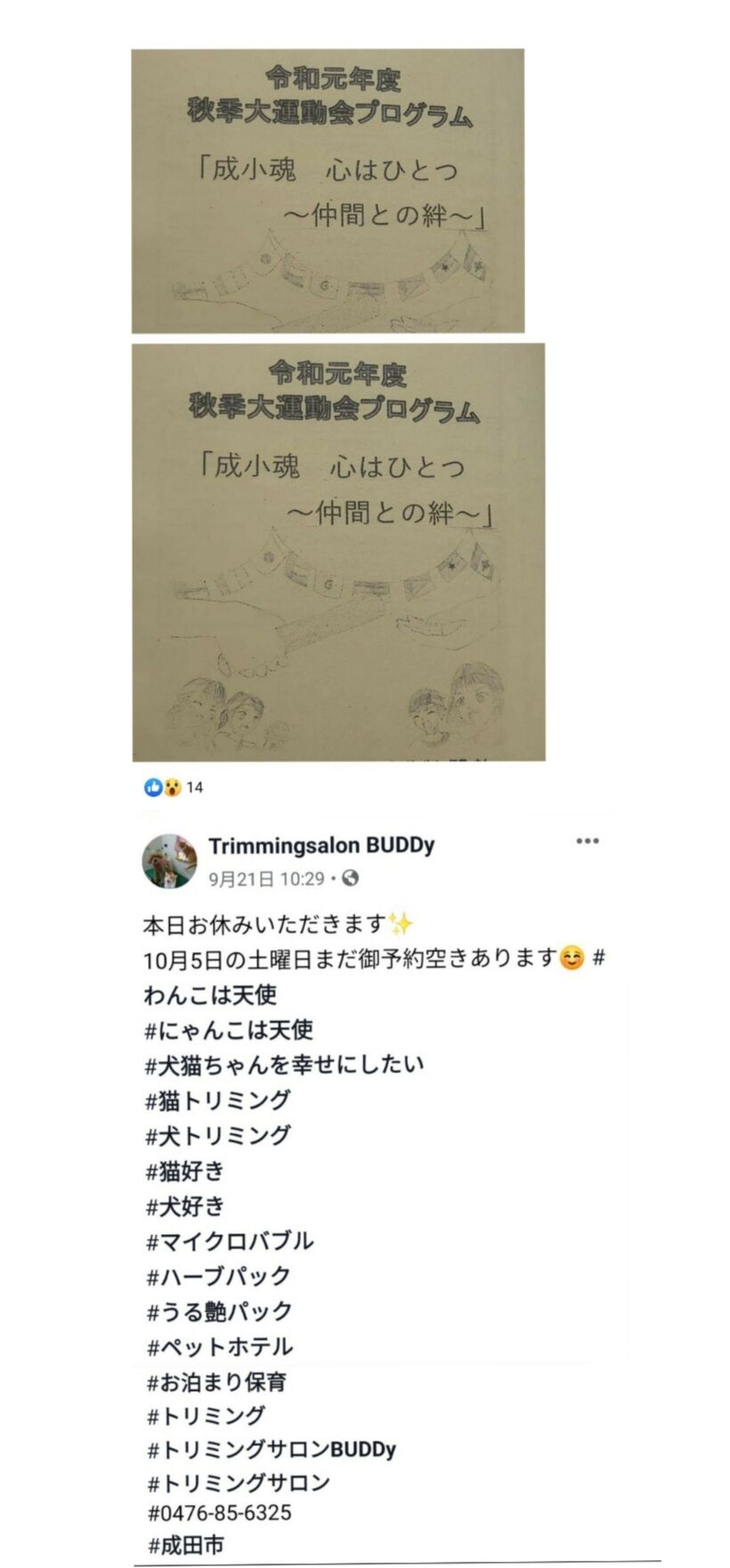
Task: Click the wow reaction emoji icon
Action: click(x=172, y=788)
